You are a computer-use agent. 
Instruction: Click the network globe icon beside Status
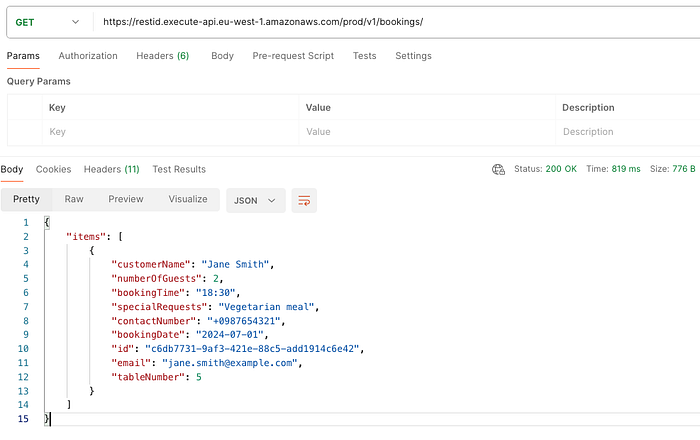[498, 170]
